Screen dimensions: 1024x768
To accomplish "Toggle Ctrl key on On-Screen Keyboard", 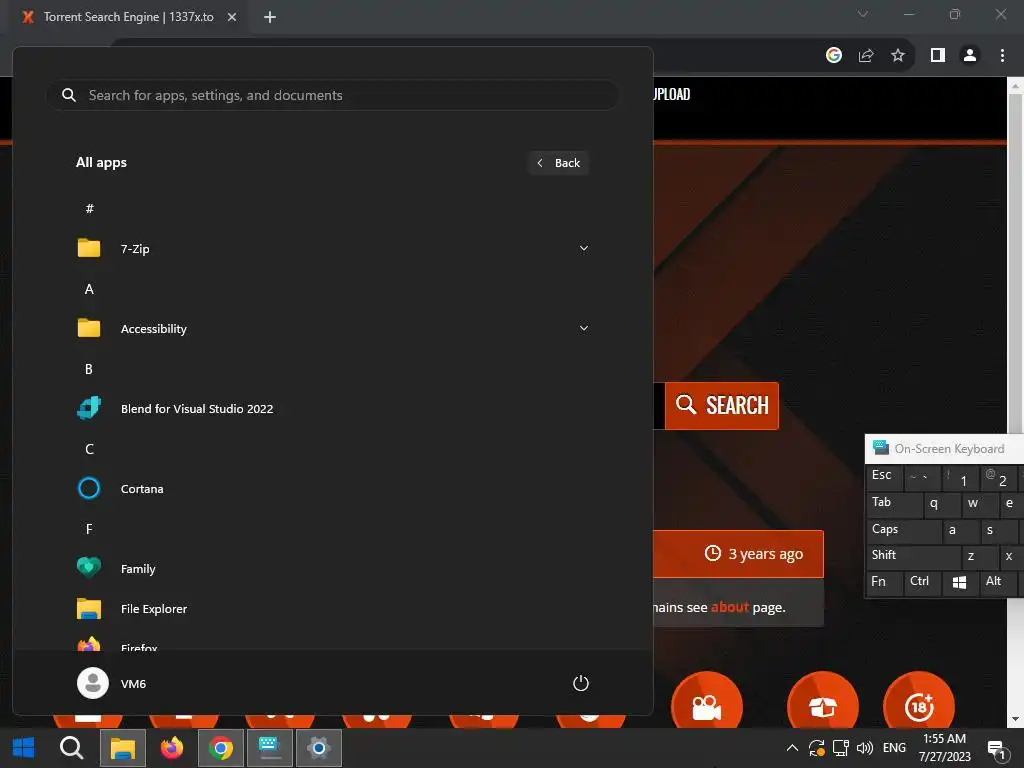I will (921, 582).
